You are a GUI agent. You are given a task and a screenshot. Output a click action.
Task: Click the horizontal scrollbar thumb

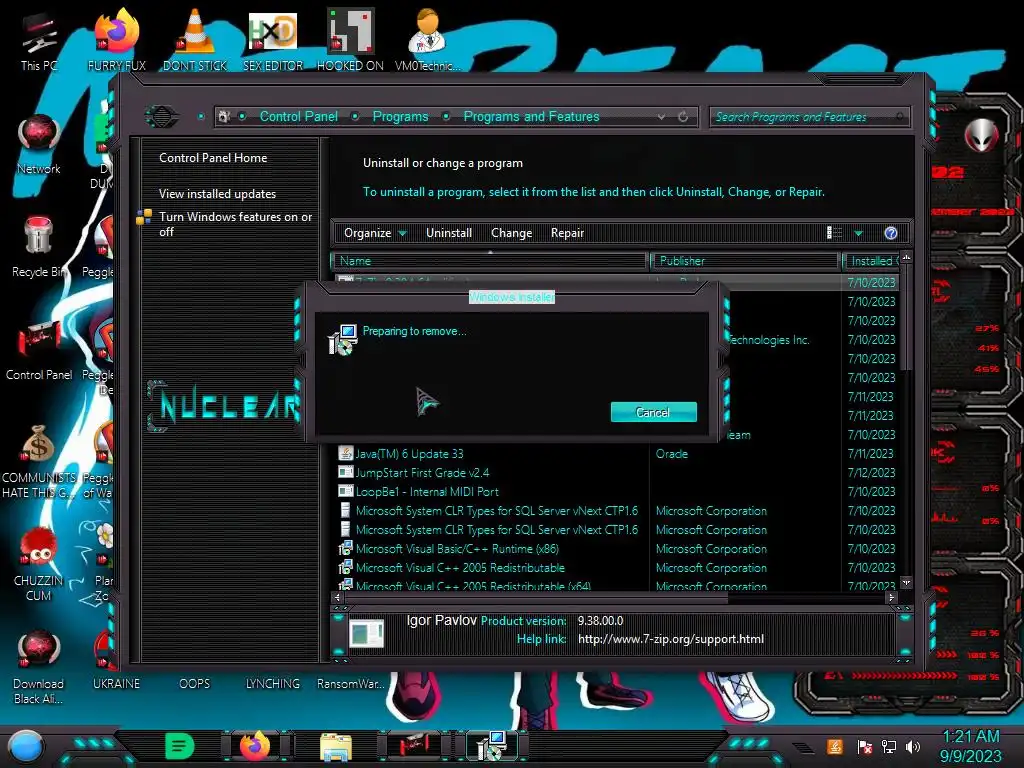pyautogui.click(x=536, y=597)
